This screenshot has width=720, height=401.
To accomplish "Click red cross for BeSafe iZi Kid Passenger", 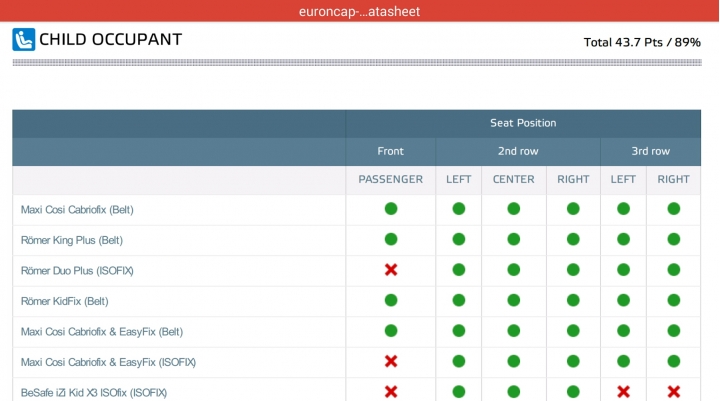I will [391, 392].
